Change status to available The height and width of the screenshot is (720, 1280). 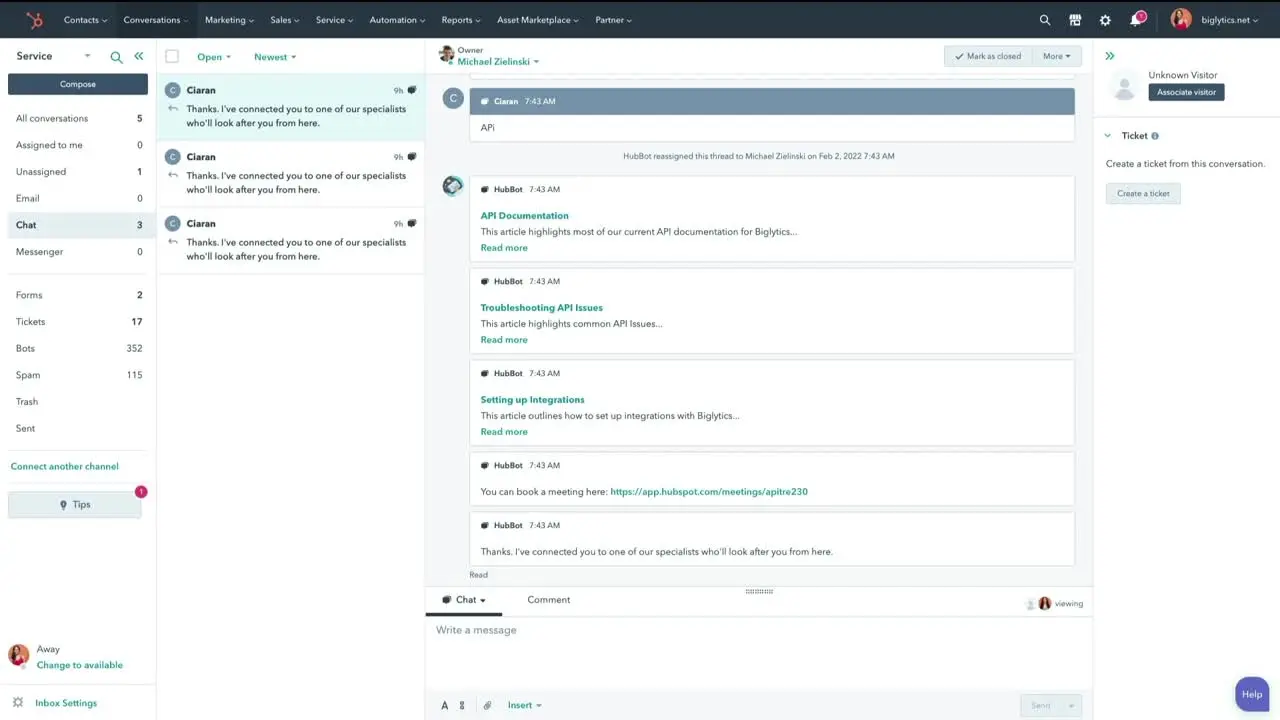(x=80, y=665)
